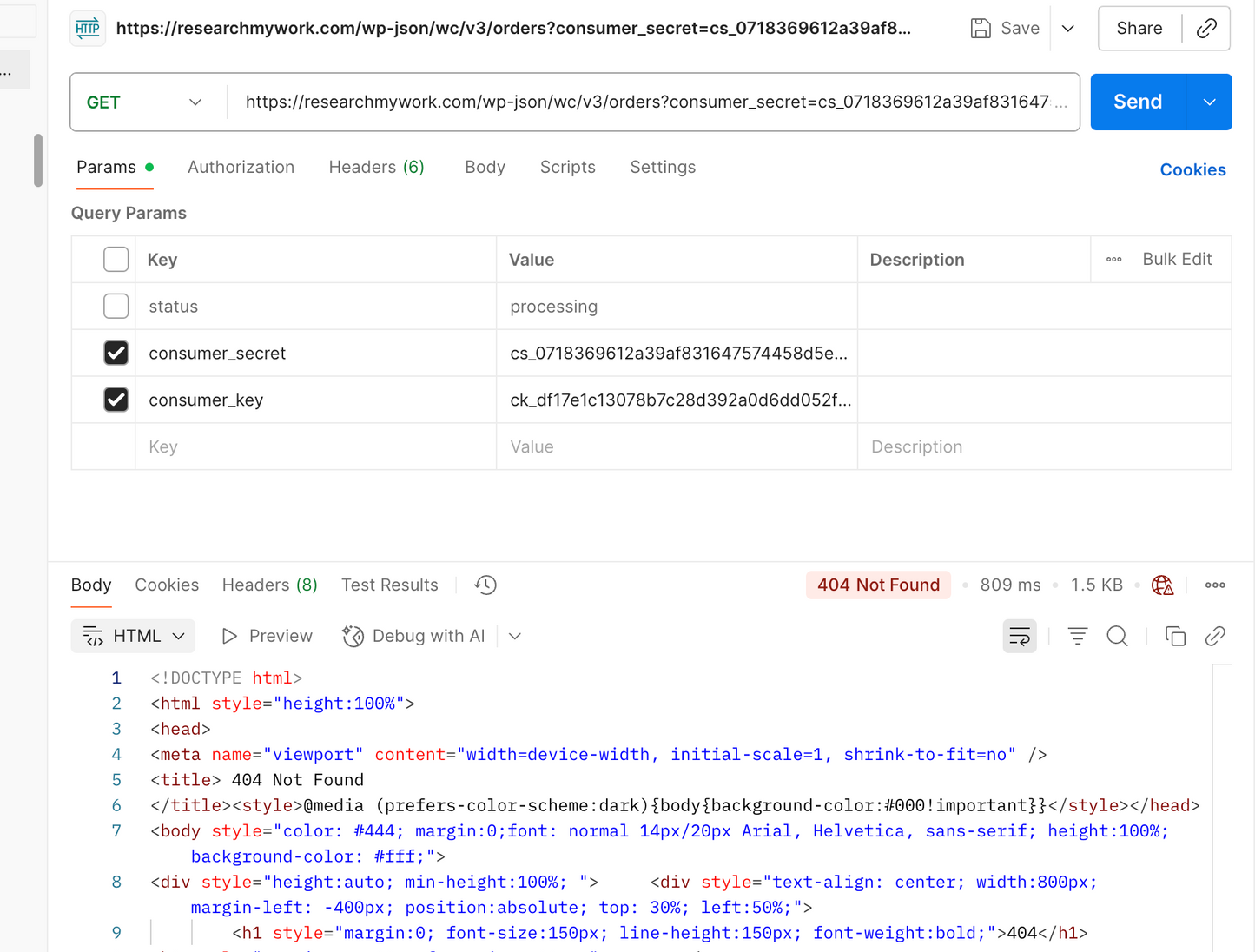Click the Preview button
Viewport: 1255px width, 952px height.
(x=268, y=636)
